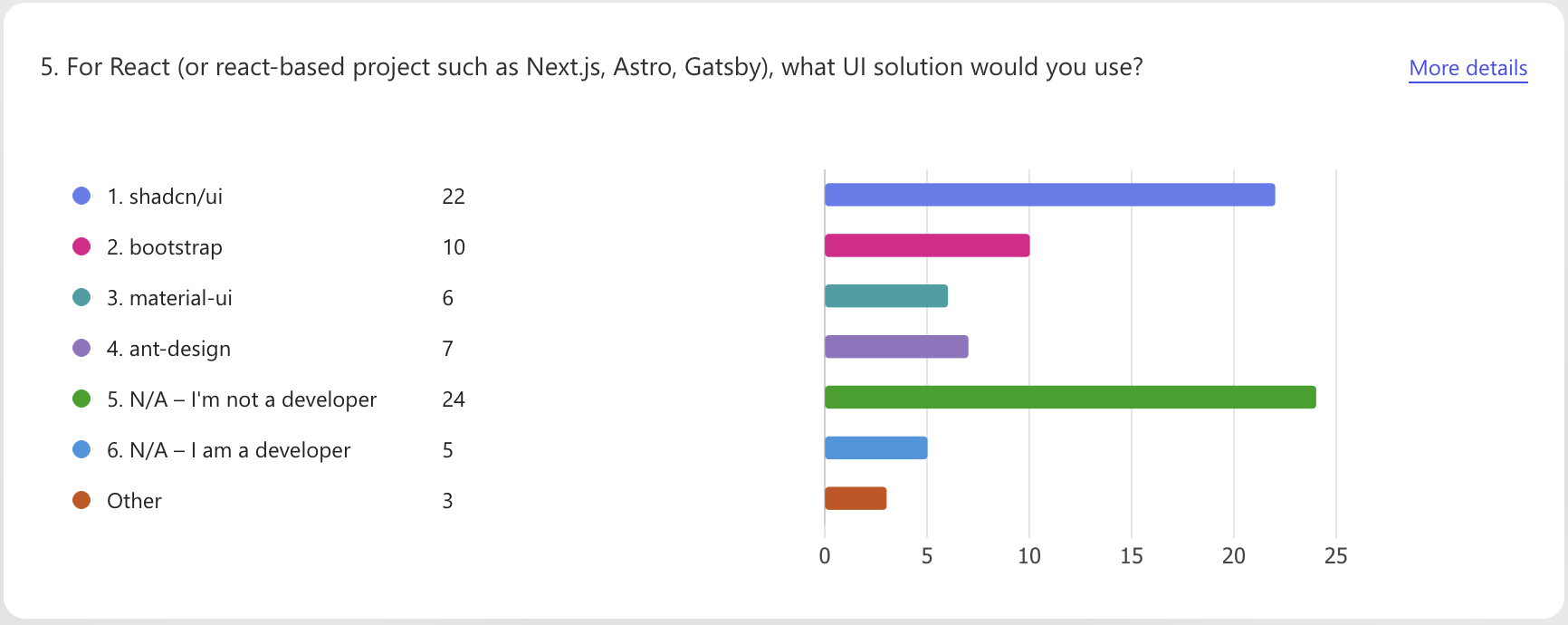The height and width of the screenshot is (625, 1568).
Task: Click the material-ui teal legend dot
Action: (x=81, y=297)
